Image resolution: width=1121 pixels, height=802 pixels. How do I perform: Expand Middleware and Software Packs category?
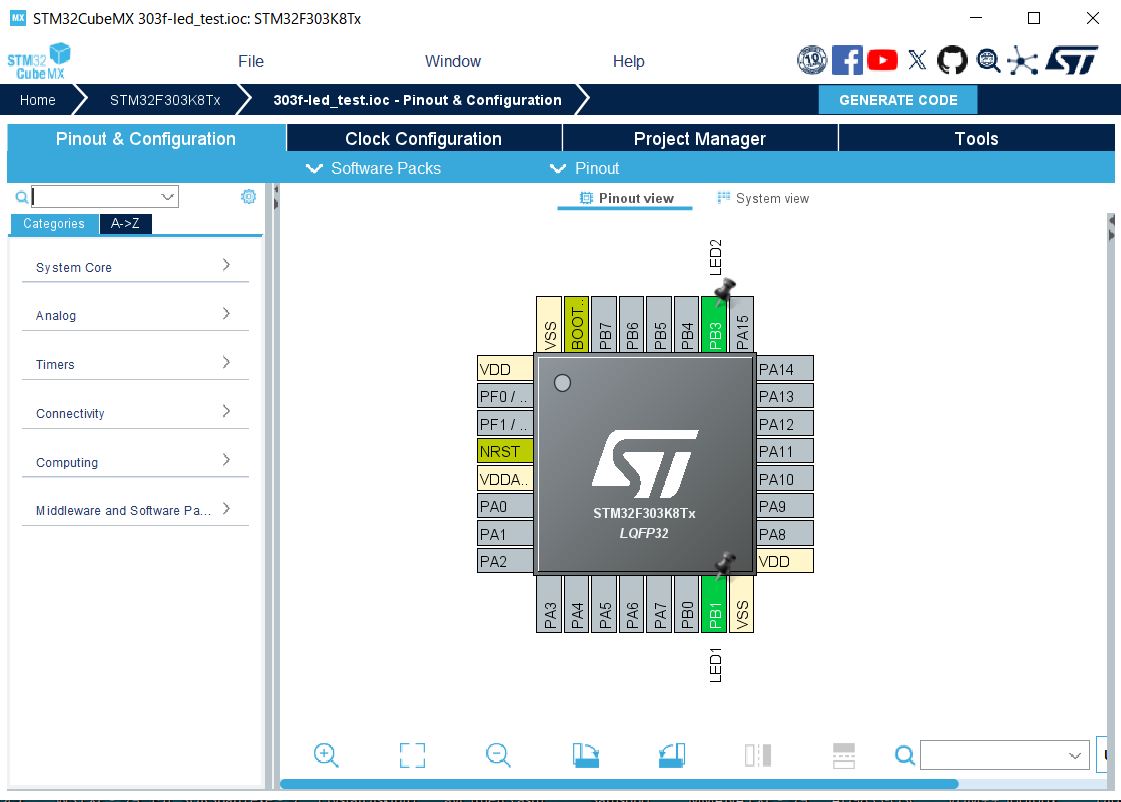coord(135,510)
